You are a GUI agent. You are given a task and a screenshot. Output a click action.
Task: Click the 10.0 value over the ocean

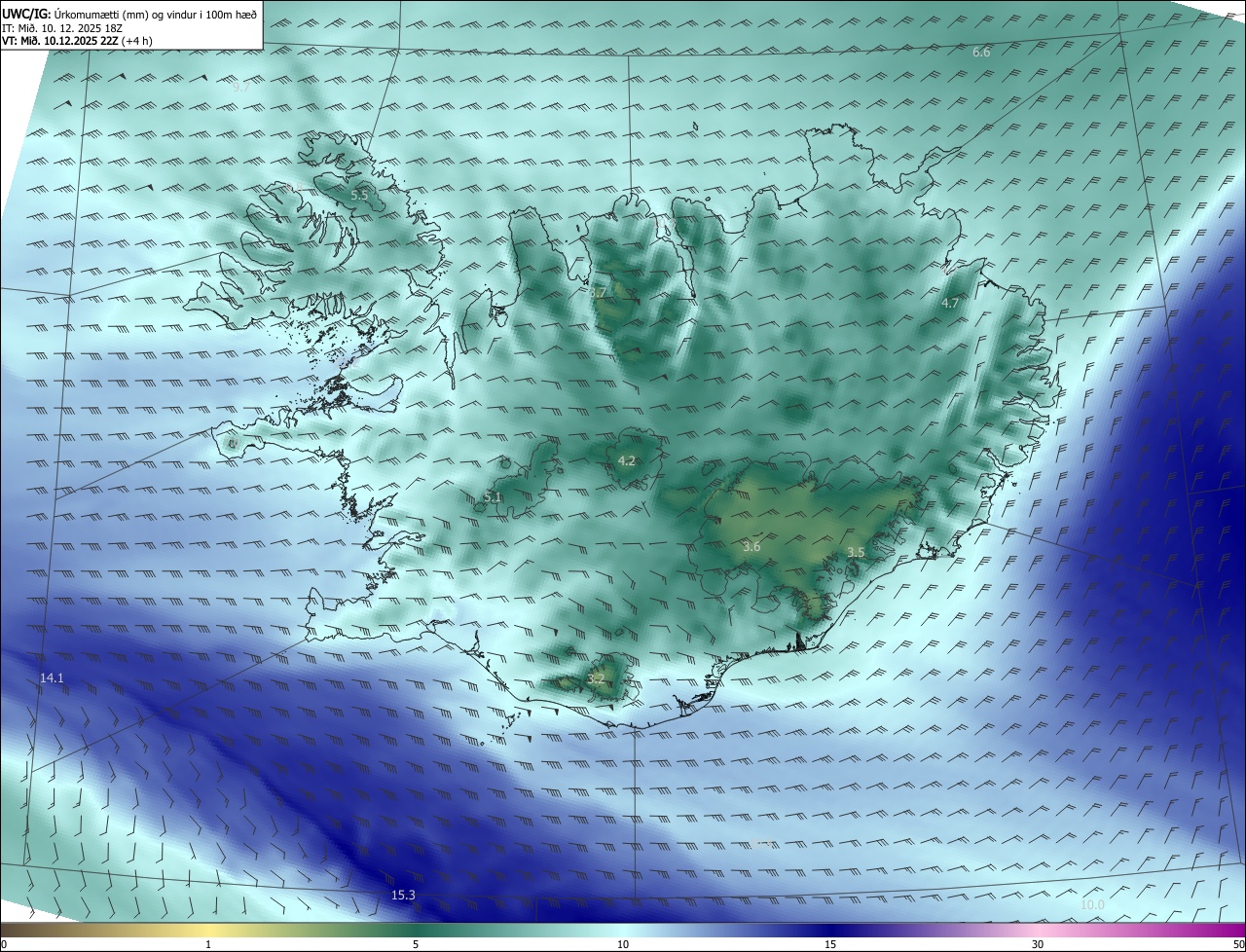[x=1093, y=905]
